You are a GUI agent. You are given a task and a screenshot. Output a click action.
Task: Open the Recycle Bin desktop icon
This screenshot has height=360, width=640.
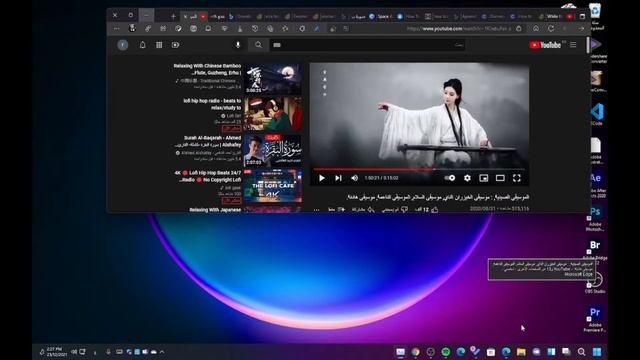596,16
